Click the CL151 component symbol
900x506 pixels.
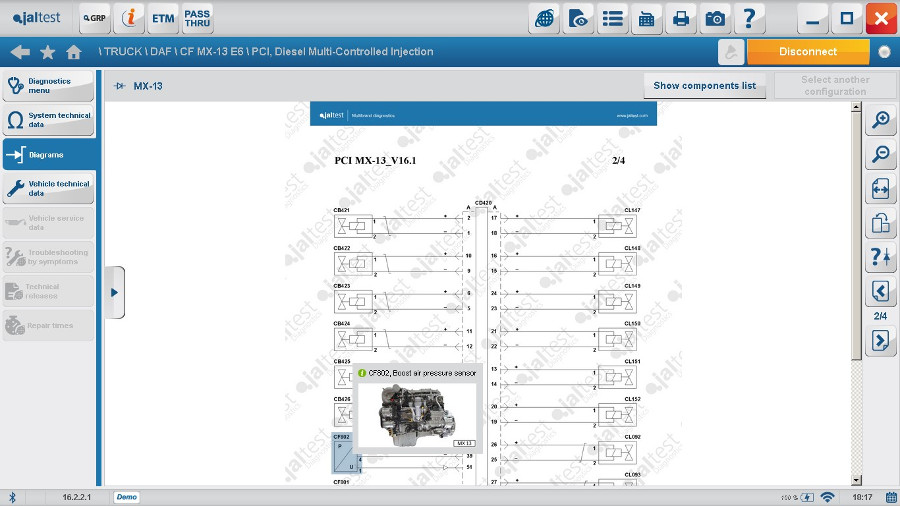click(617, 377)
